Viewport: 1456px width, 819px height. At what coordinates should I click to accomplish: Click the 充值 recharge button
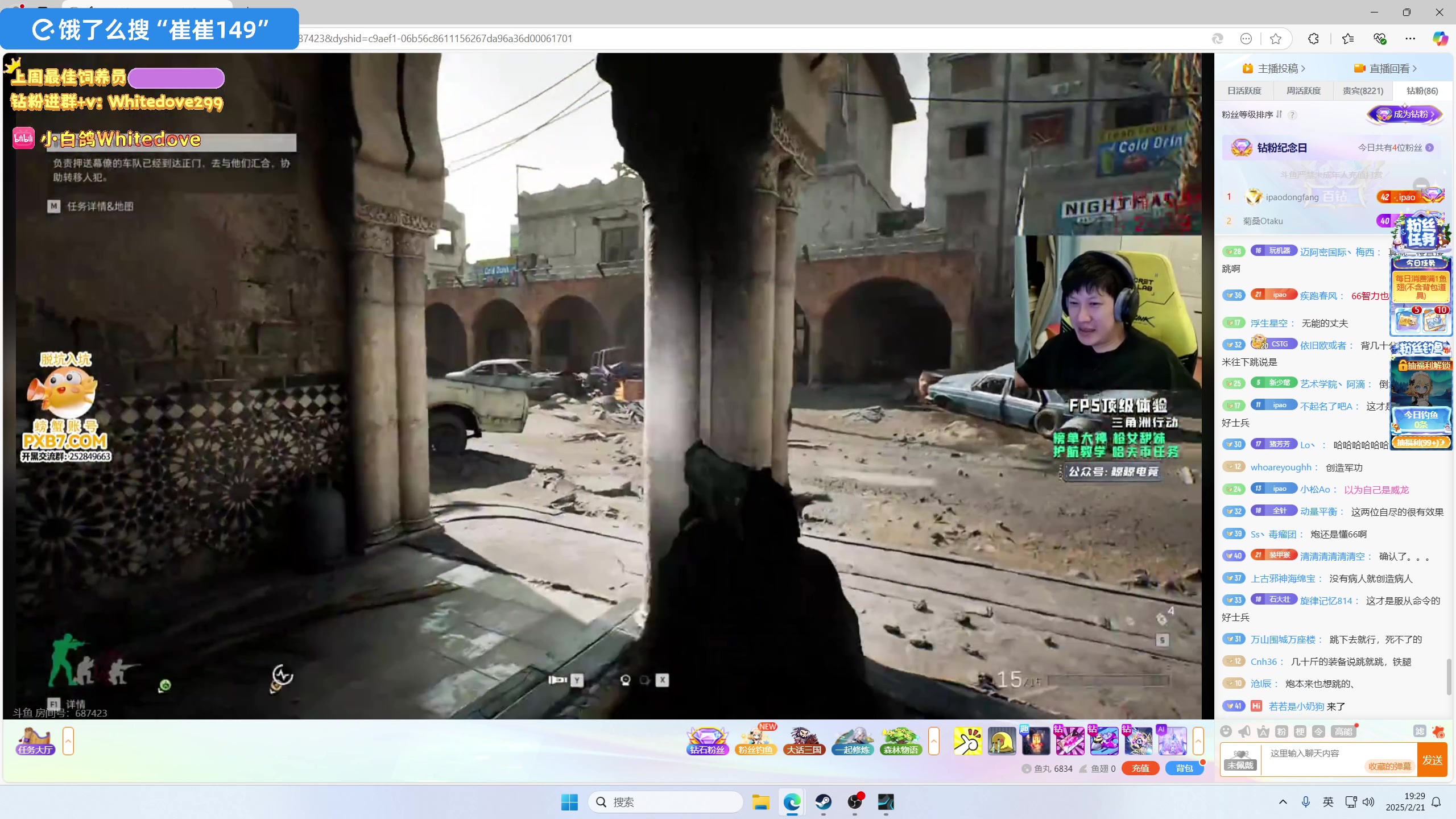pyautogui.click(x=1140, y=768)
